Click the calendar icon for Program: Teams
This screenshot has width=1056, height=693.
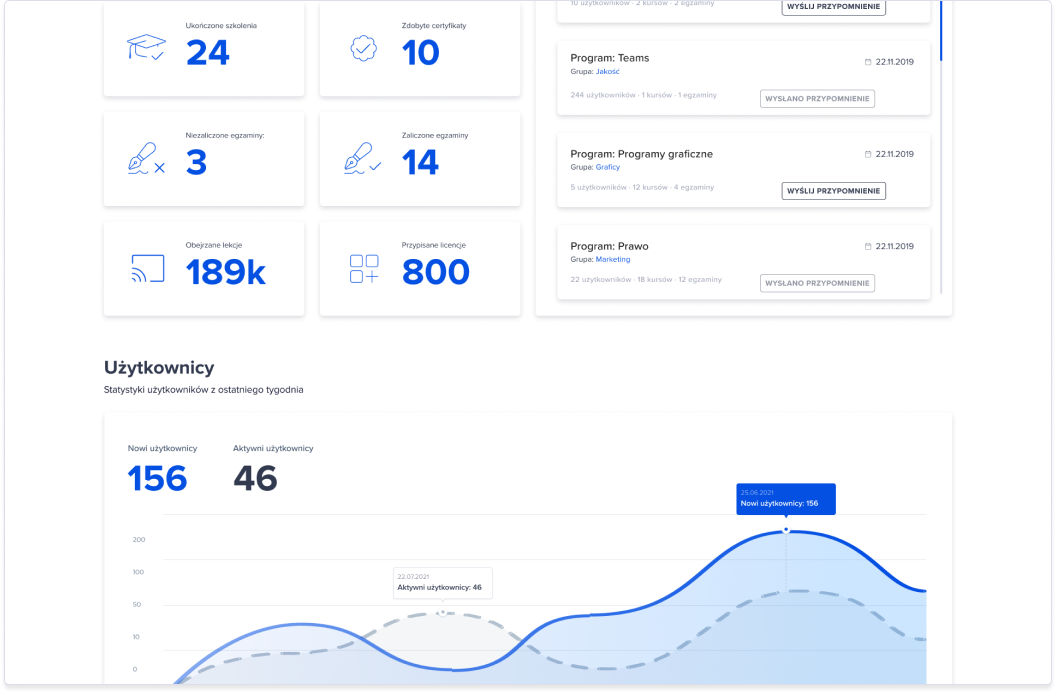868,62
